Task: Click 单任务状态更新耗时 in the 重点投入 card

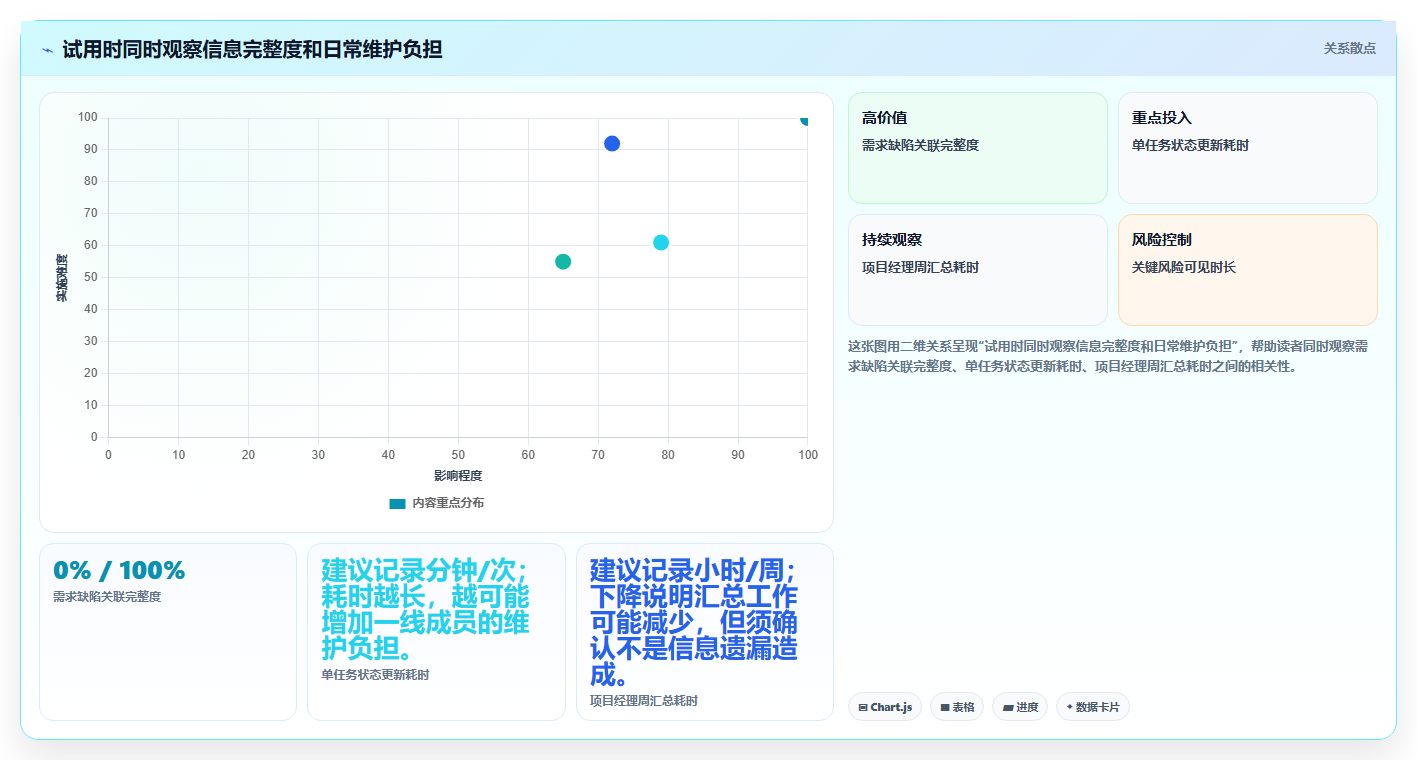Action: point(1190,146)
